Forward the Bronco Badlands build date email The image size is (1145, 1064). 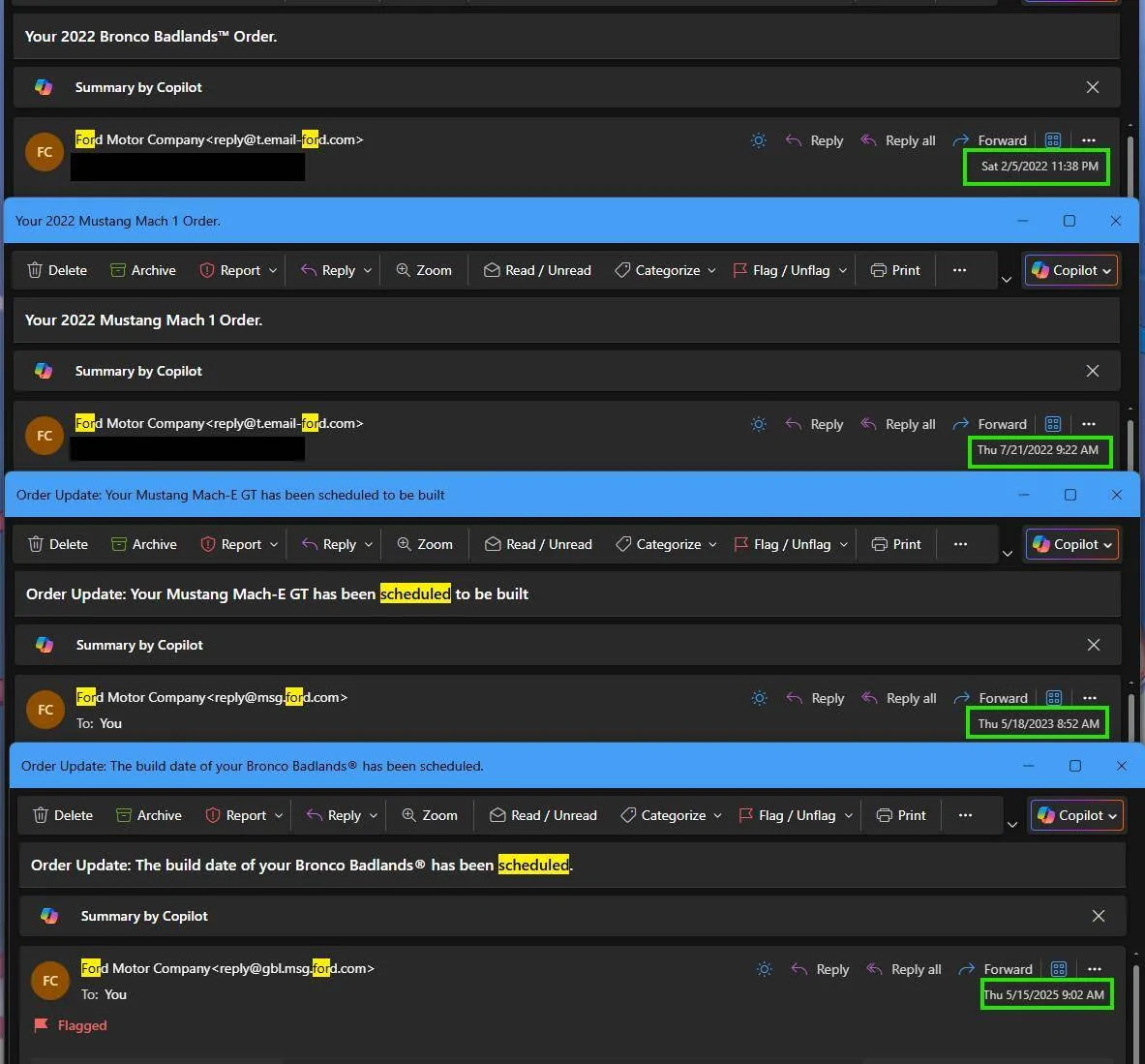click(x=996, y=969)
